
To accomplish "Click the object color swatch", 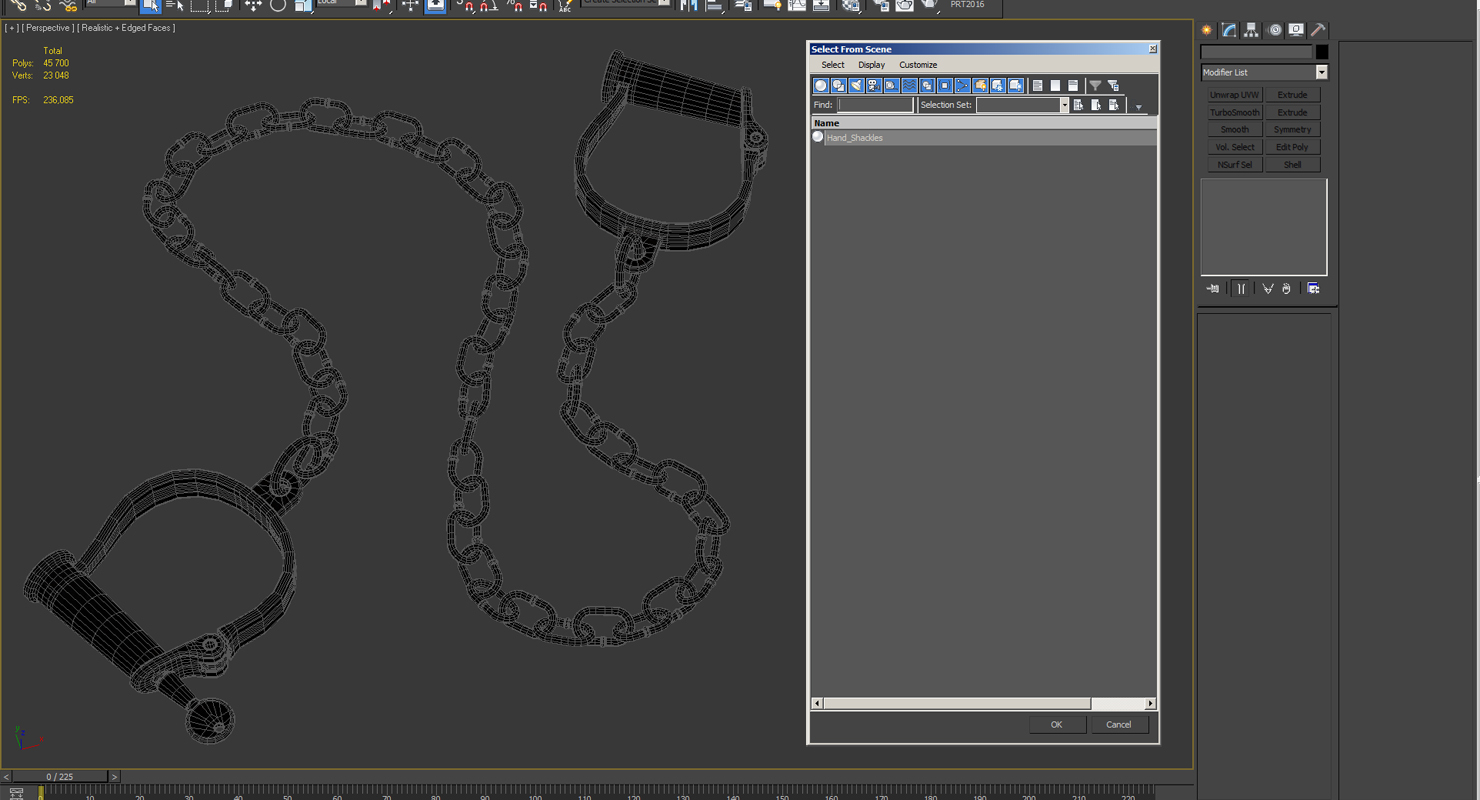I will 1322,52.
